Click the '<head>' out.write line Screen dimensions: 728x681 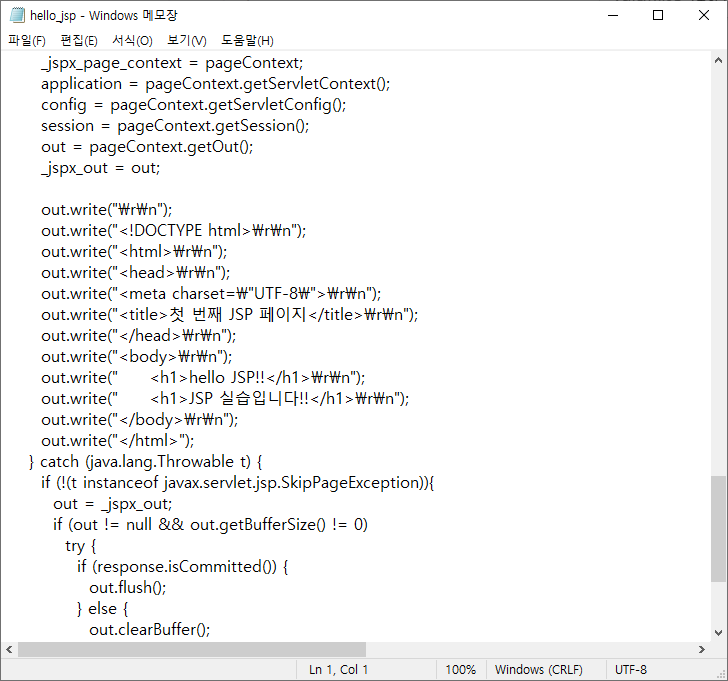click(x=136, y=273)
